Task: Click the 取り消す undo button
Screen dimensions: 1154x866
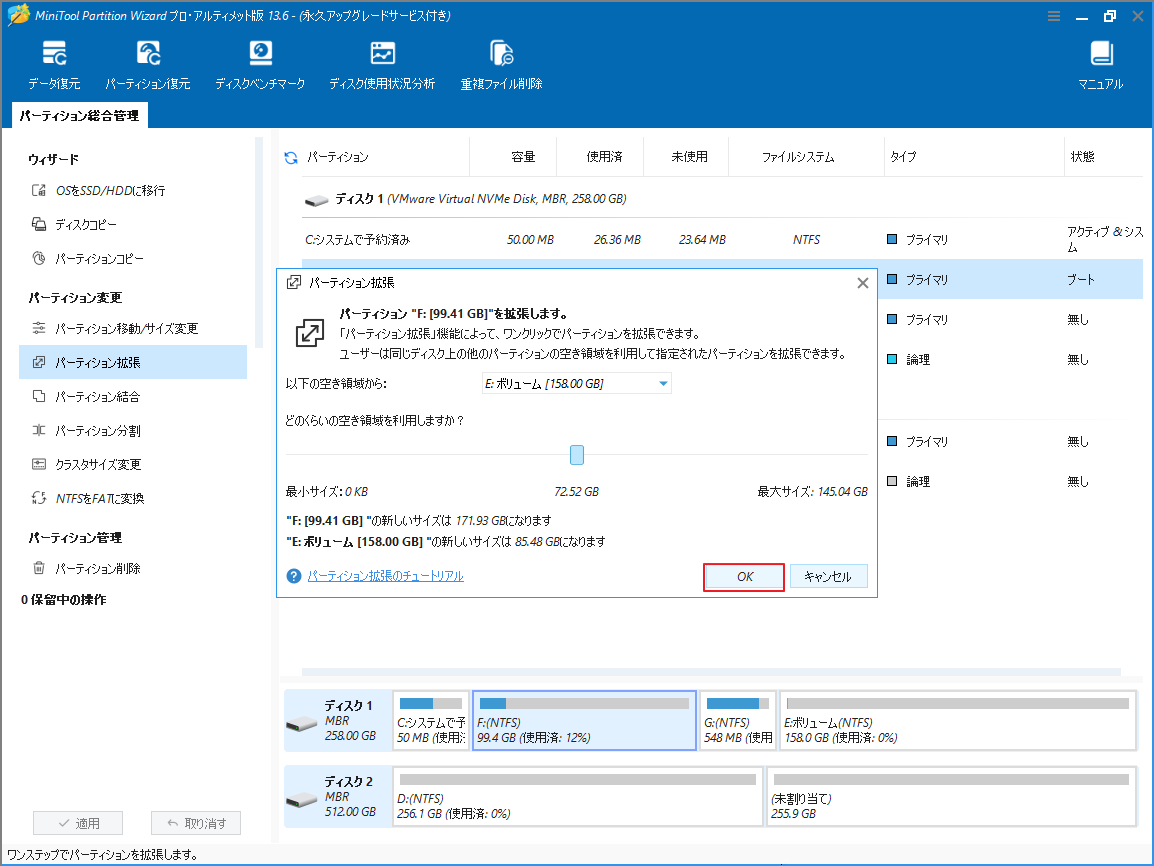Action: 196,823
